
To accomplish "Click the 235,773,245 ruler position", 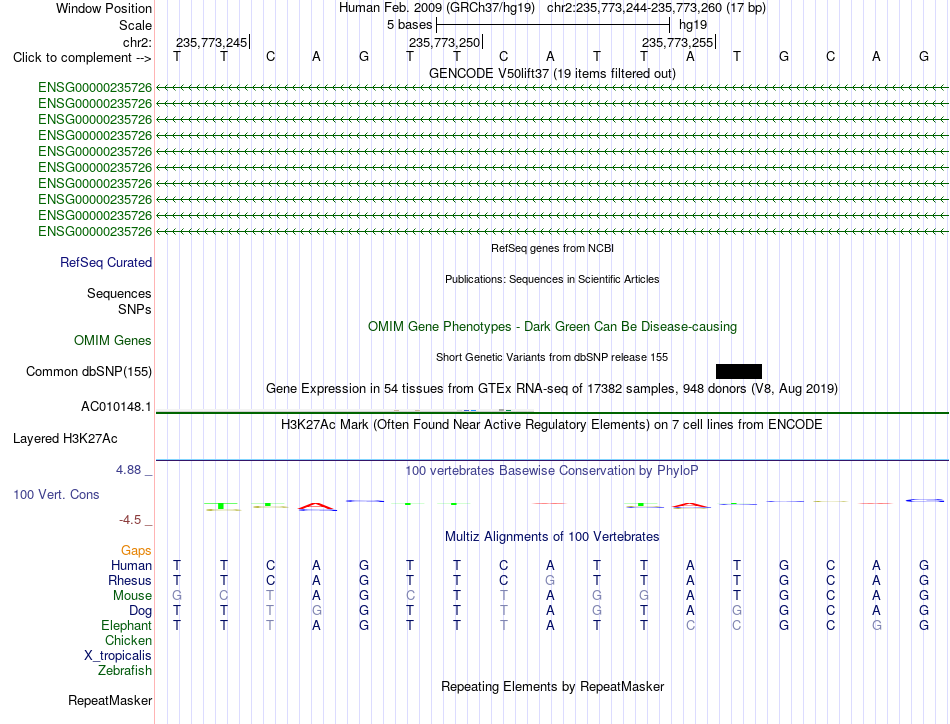I will point(211,42).
